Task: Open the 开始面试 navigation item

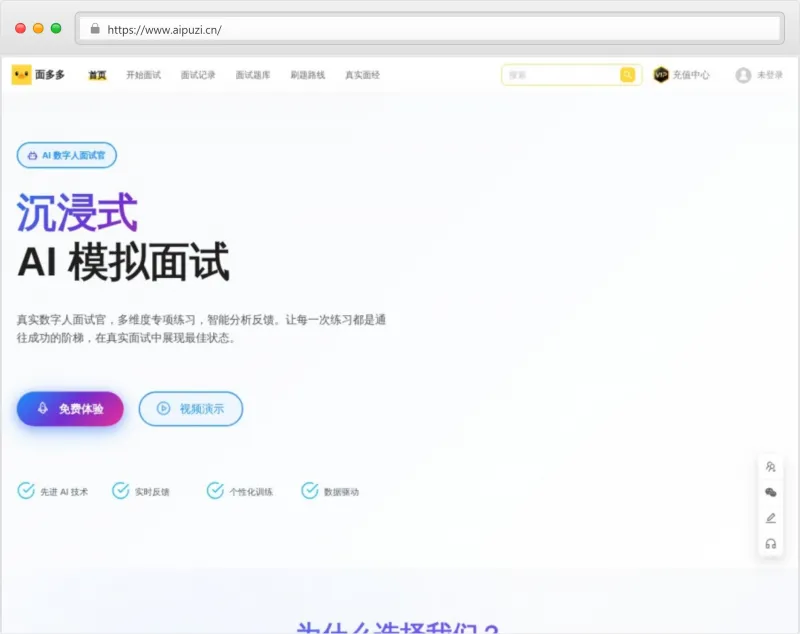Action: tap(143, 74)
